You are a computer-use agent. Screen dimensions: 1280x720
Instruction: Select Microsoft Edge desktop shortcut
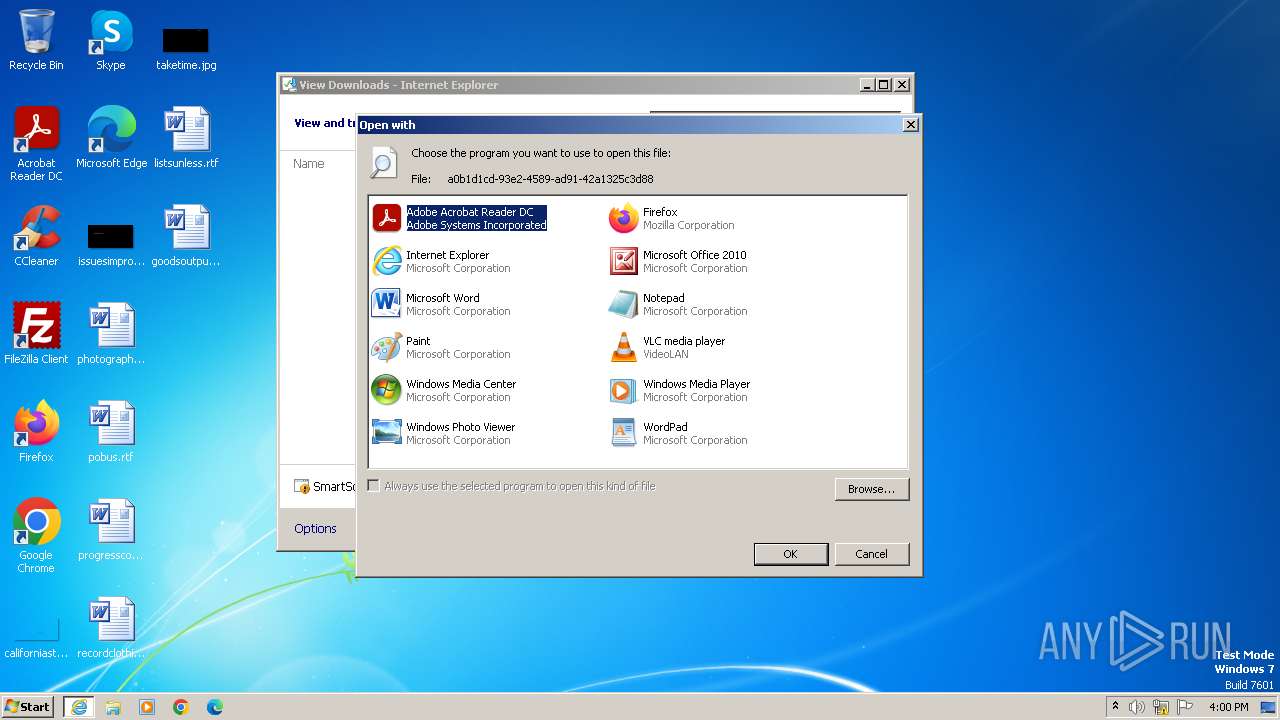pyautogui.click(x=111, y=138)
